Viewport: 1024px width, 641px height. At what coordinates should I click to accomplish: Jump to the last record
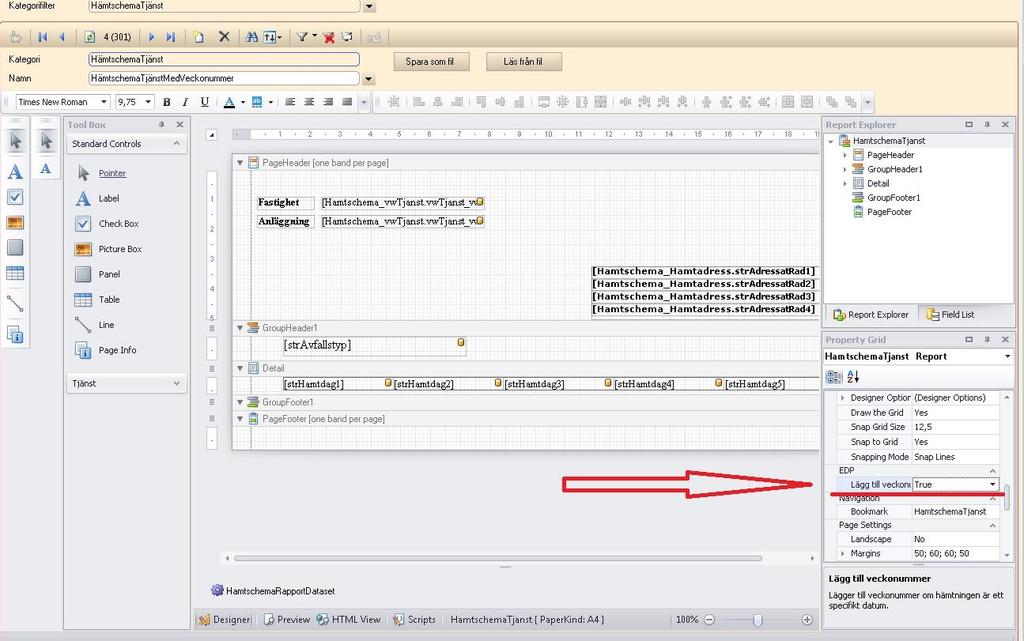tap(170, 37)
